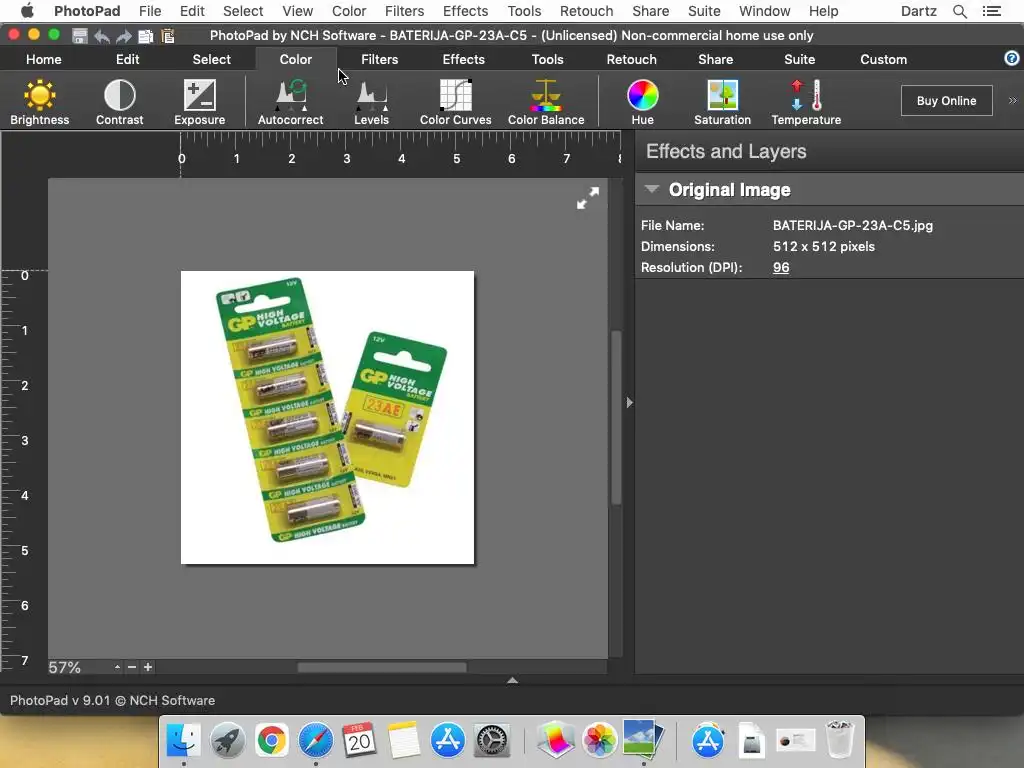Viewport: 1024px width, 768px height.
Task: Click the horizontal scrollbar under canvas
Action: (x=382, y=667)
